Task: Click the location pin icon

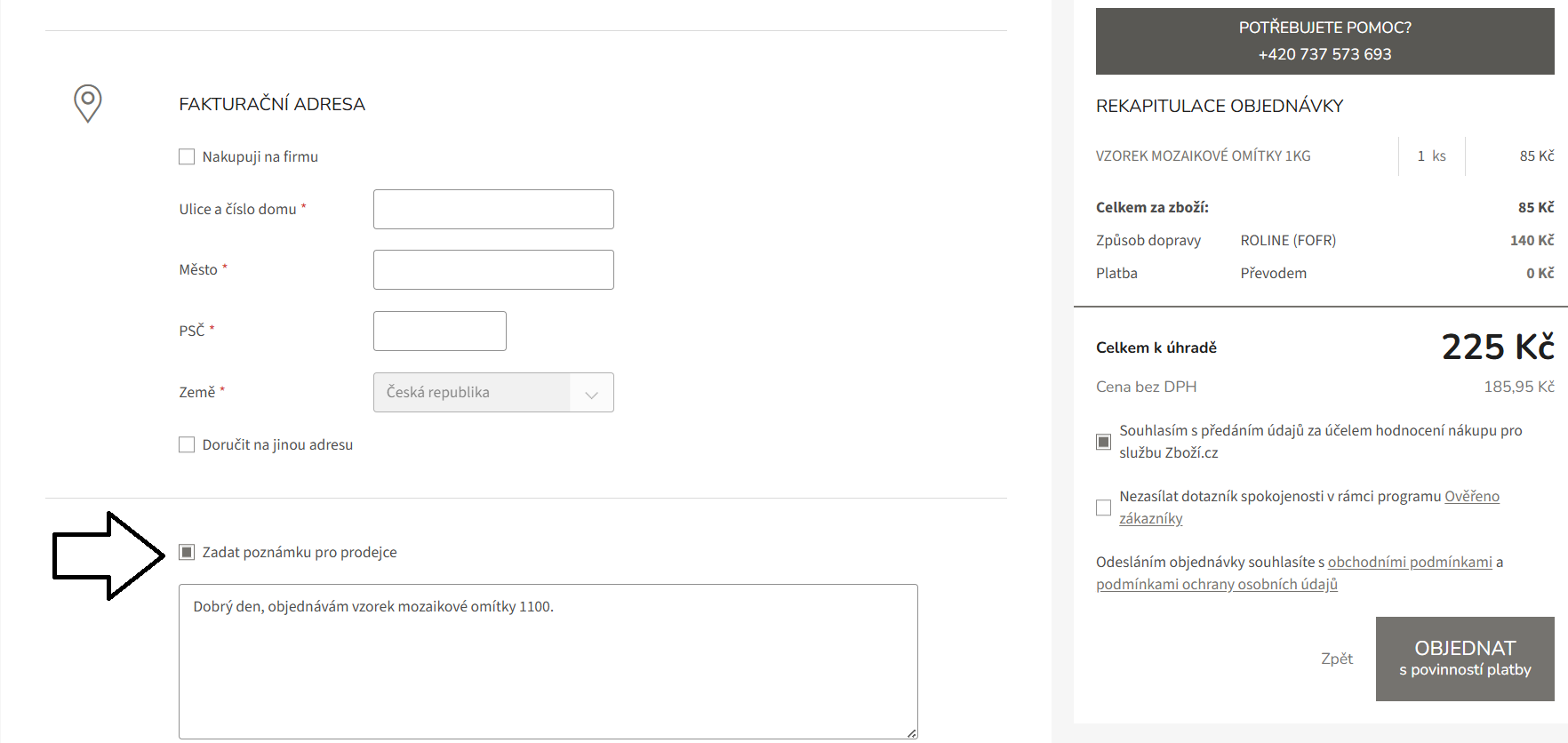Action: coord(87,103)
